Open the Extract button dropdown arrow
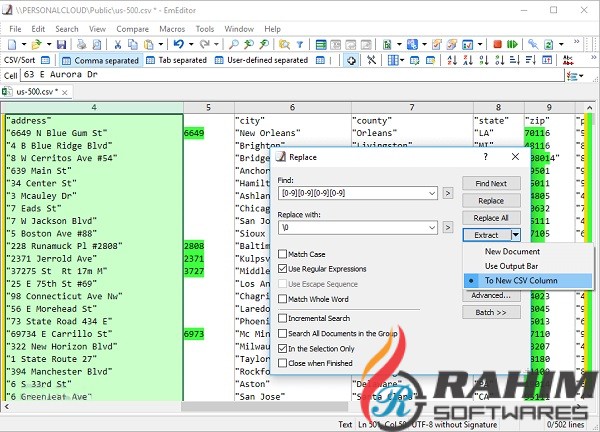 click(516, 235)
